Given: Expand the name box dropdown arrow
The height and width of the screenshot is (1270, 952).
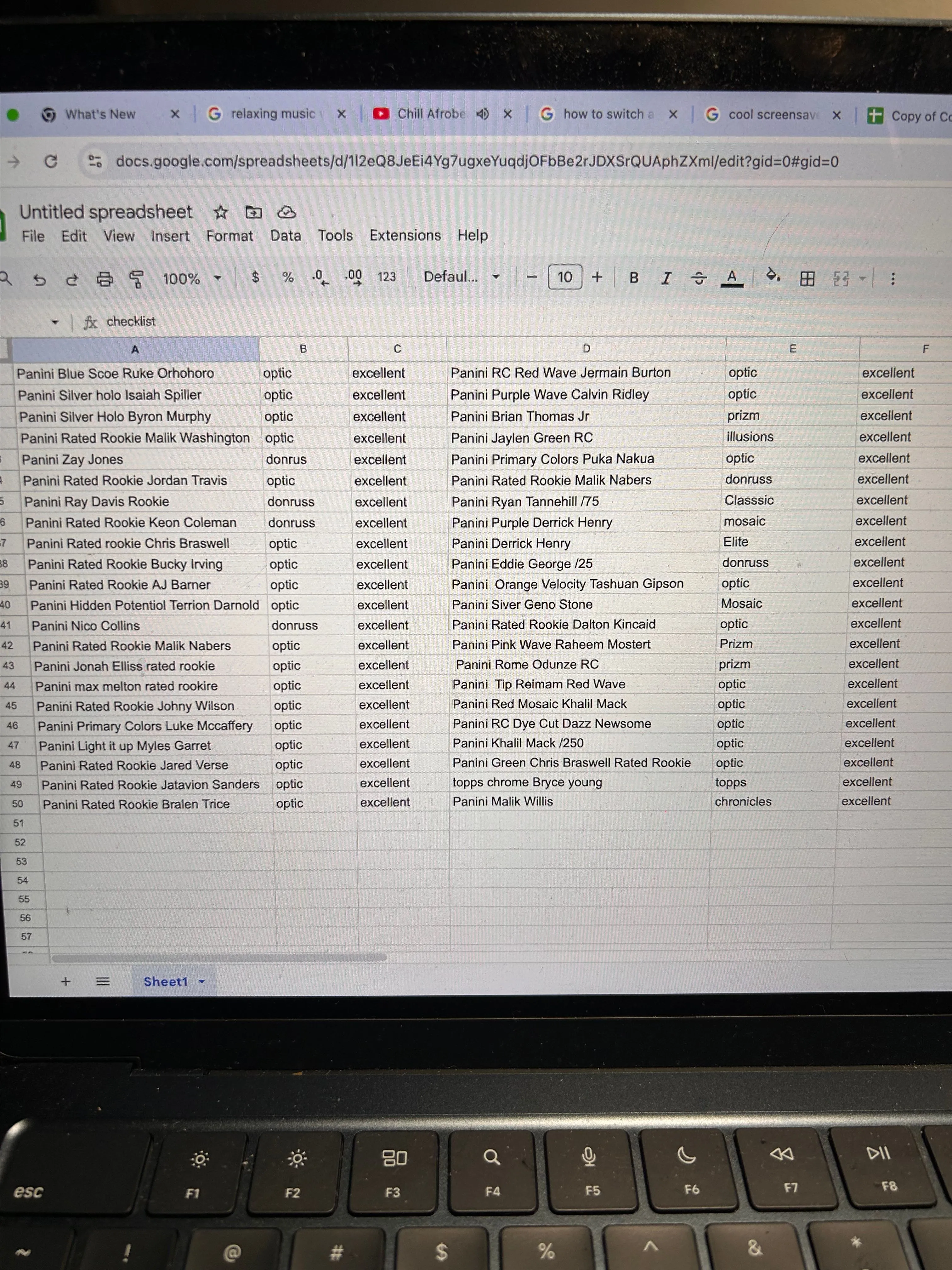Looking at the screenshot, I should point(55,322).
